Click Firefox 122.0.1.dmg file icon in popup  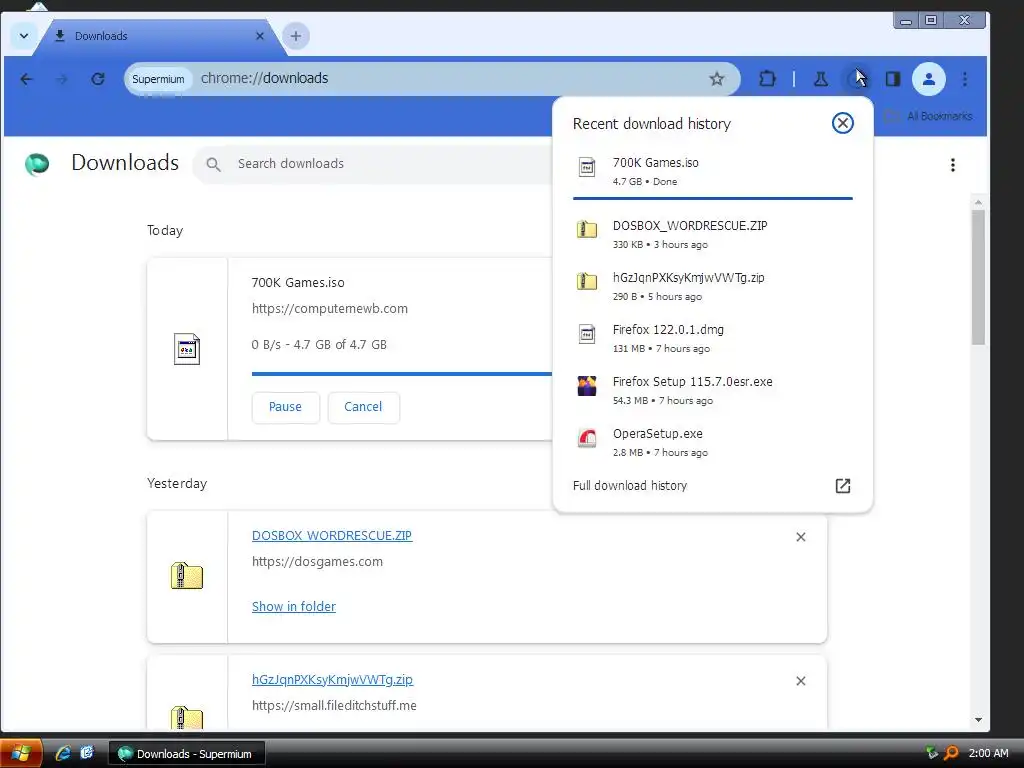tap(587, 334)
